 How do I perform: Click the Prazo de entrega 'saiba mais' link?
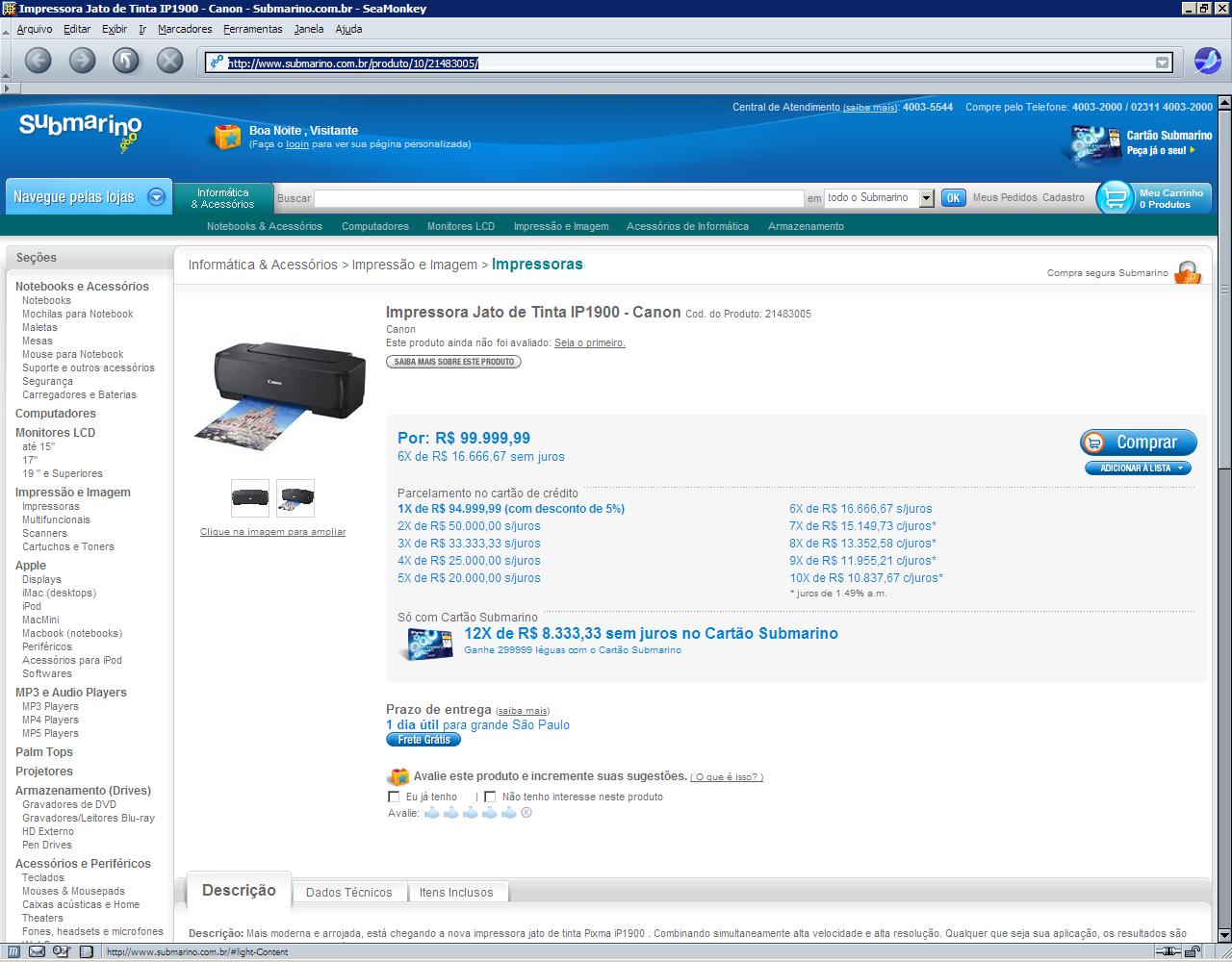523,711
